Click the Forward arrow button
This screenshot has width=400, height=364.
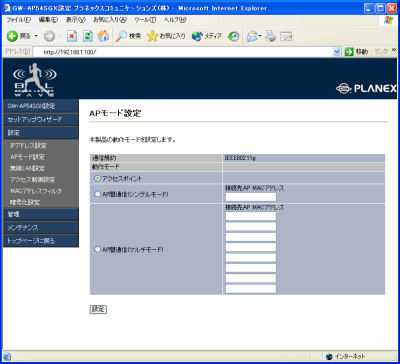[49, 36]
